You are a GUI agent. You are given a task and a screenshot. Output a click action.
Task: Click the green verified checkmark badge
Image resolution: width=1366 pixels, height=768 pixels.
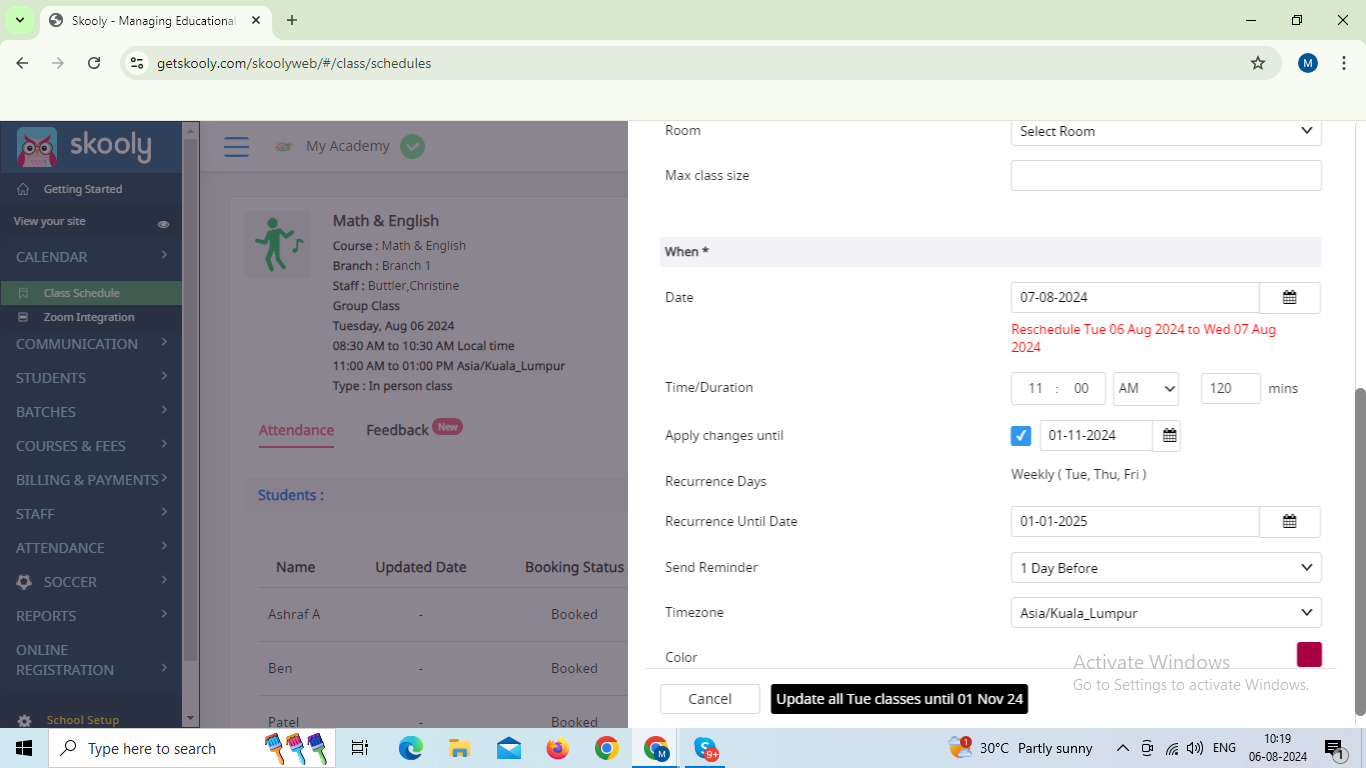click(412, 146)
